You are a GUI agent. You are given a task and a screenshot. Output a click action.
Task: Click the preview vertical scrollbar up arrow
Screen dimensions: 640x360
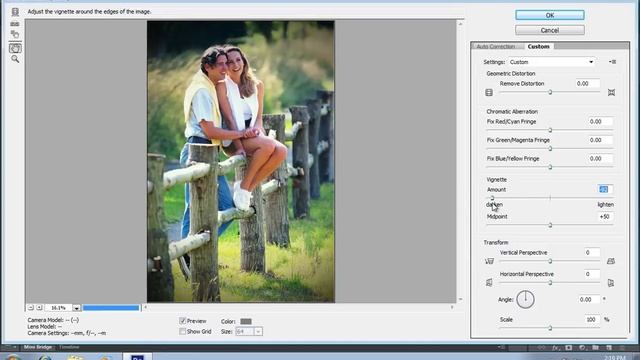pyautogui.click(x=460, y=24)
